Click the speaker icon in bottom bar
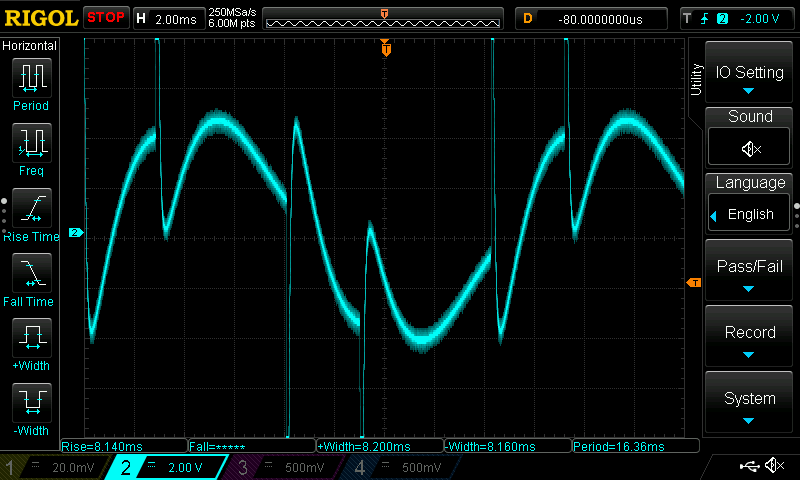 773,465
